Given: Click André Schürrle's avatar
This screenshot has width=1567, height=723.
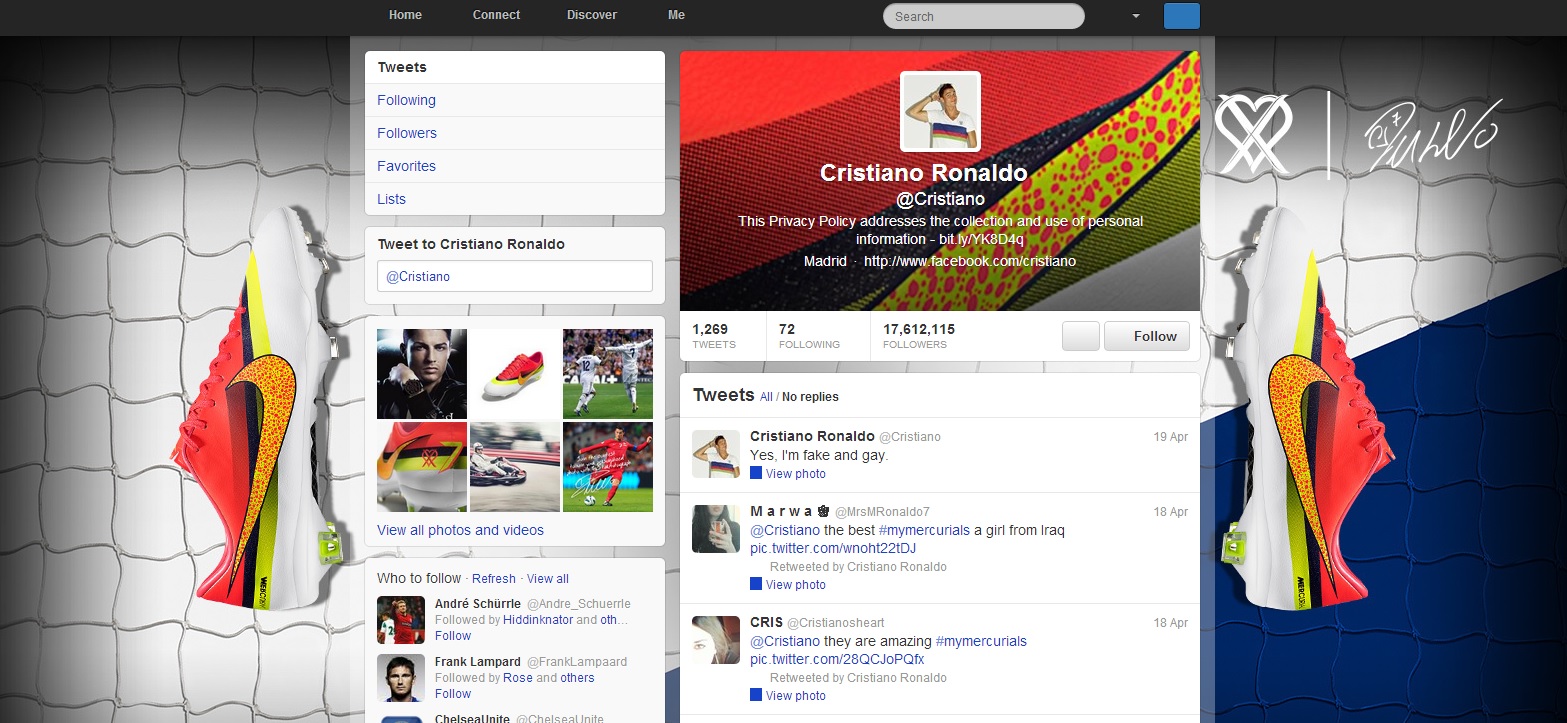Looking at the screenshot, I should [401, 620].
